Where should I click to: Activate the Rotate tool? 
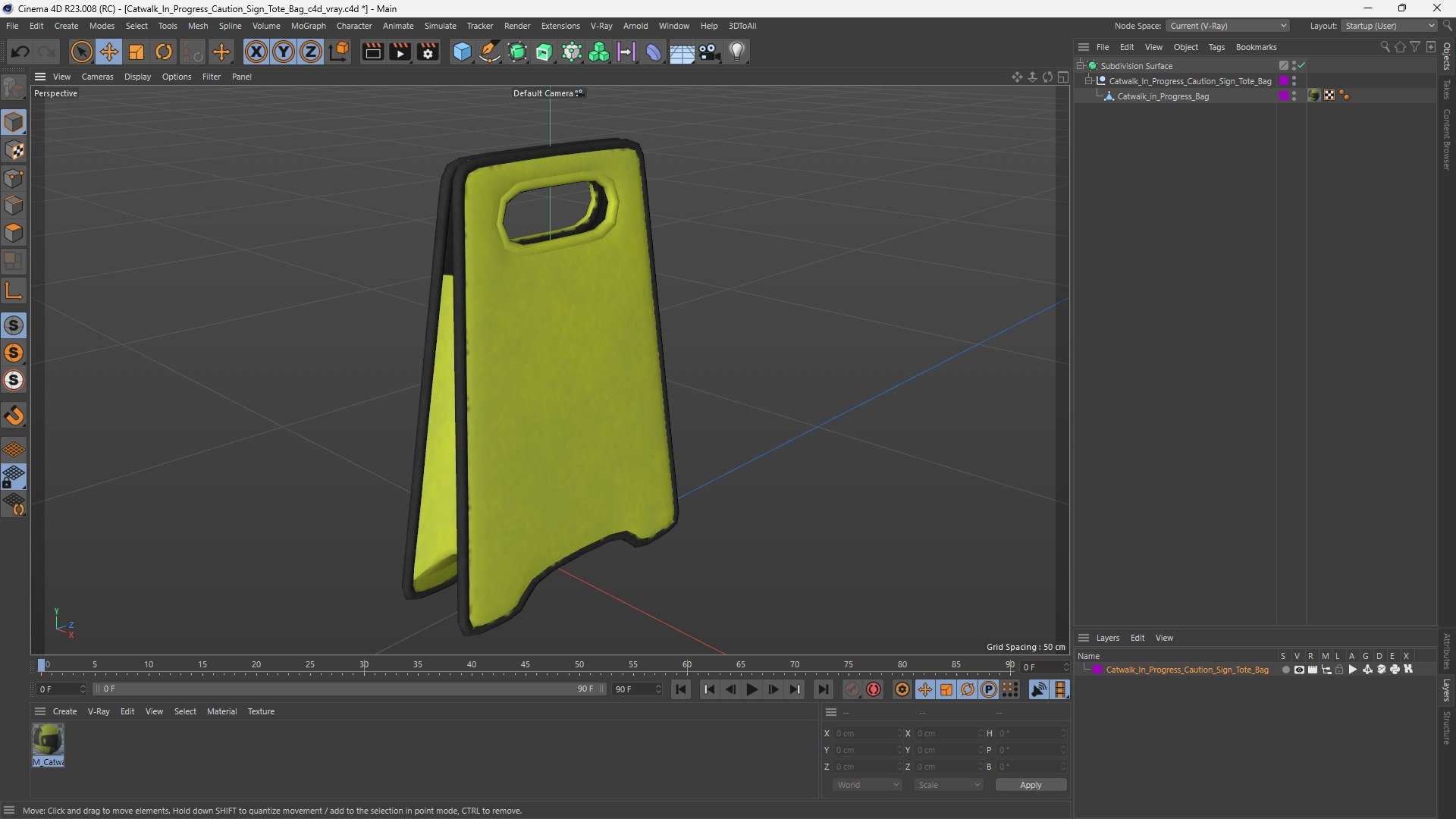pos(164,52)
